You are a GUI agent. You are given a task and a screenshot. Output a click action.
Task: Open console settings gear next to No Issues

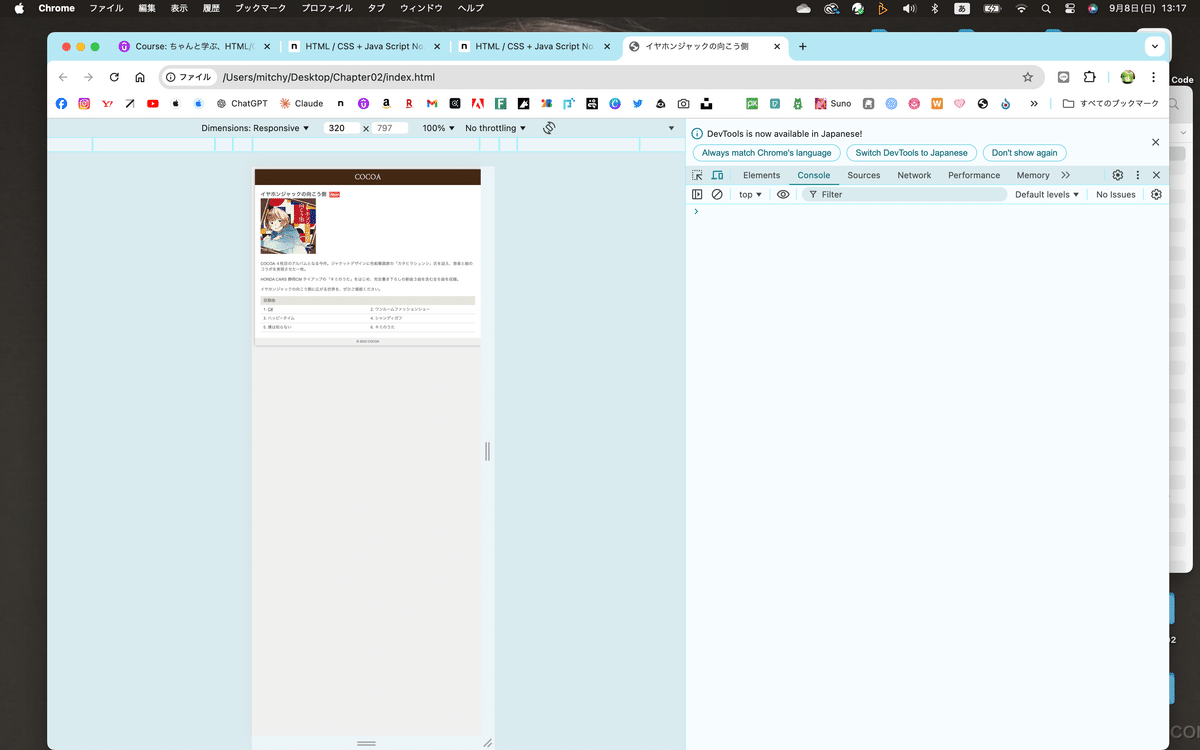(x=1156, y=194)
